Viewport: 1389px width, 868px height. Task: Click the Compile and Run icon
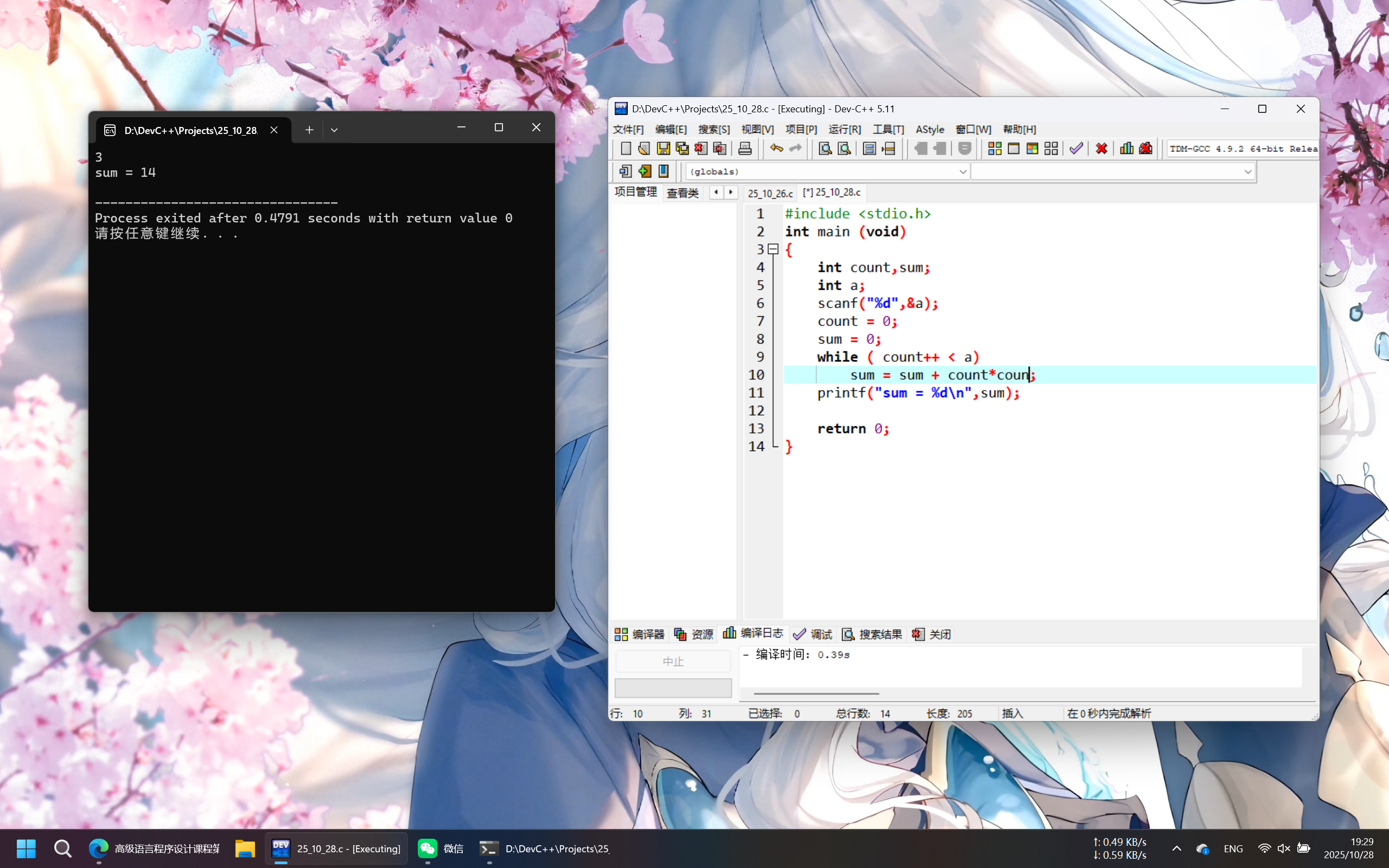click(1032, 149)
